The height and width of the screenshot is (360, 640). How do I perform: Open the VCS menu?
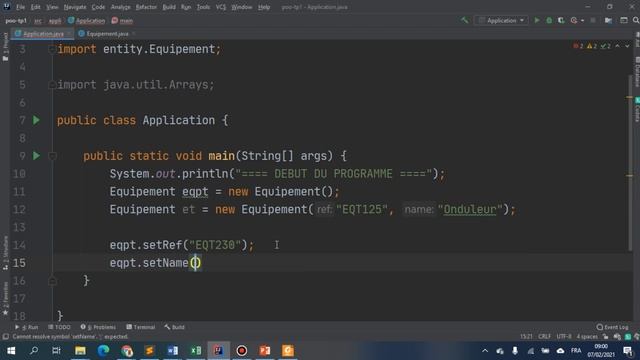click(221, 7)
